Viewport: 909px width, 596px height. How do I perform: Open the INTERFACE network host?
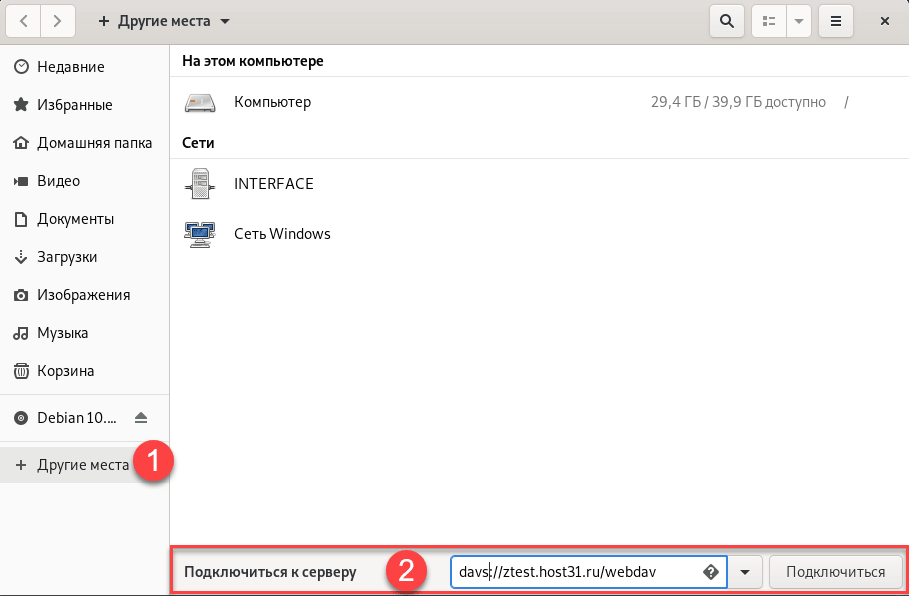coord(539,184)
